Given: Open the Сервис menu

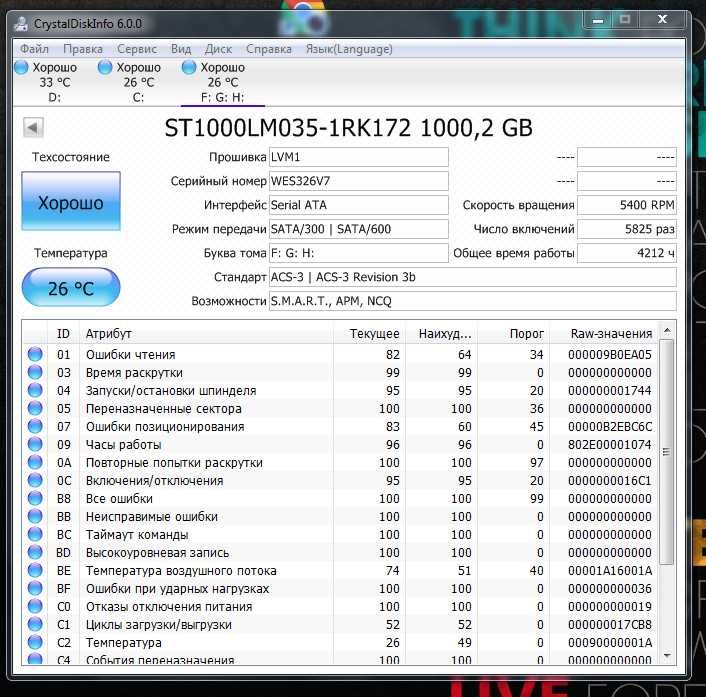Looking at the screenshot, I should coord(137,49).
